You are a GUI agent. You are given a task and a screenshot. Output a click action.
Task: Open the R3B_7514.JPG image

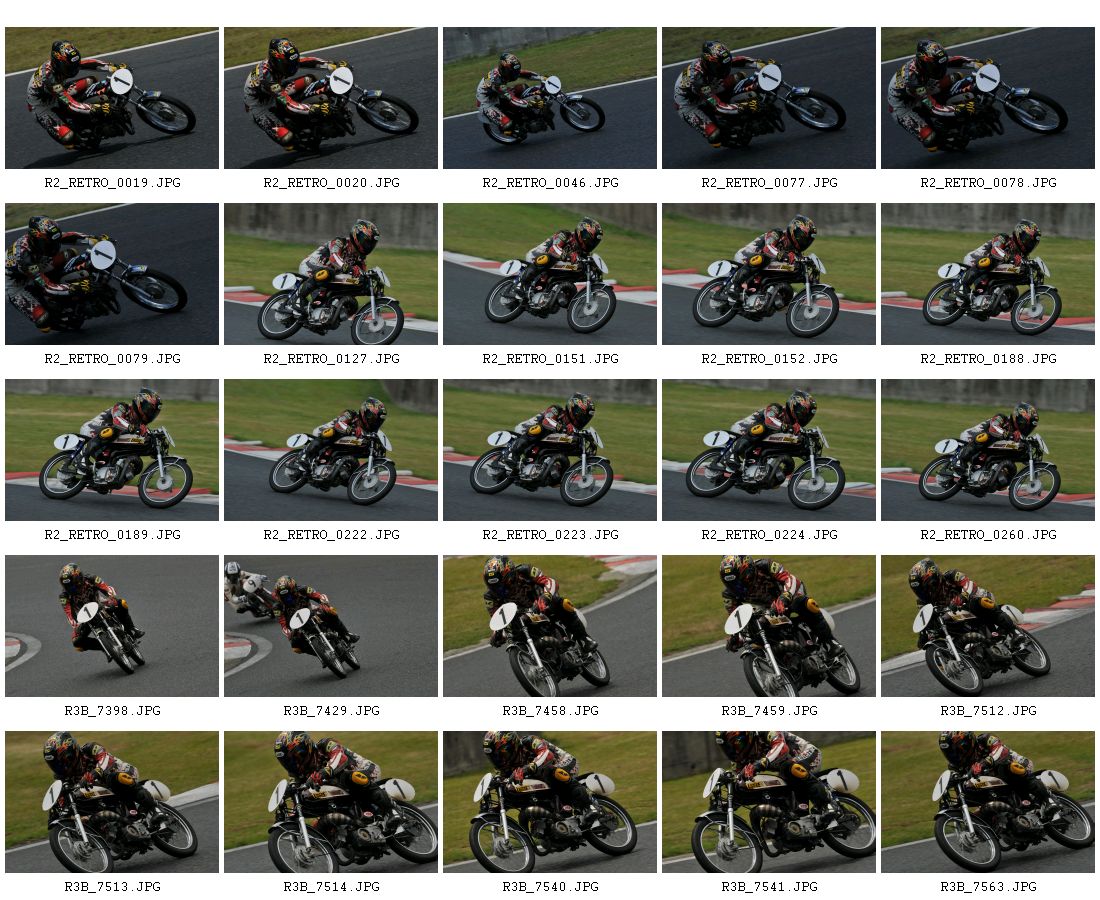click(x=331, y=802)
